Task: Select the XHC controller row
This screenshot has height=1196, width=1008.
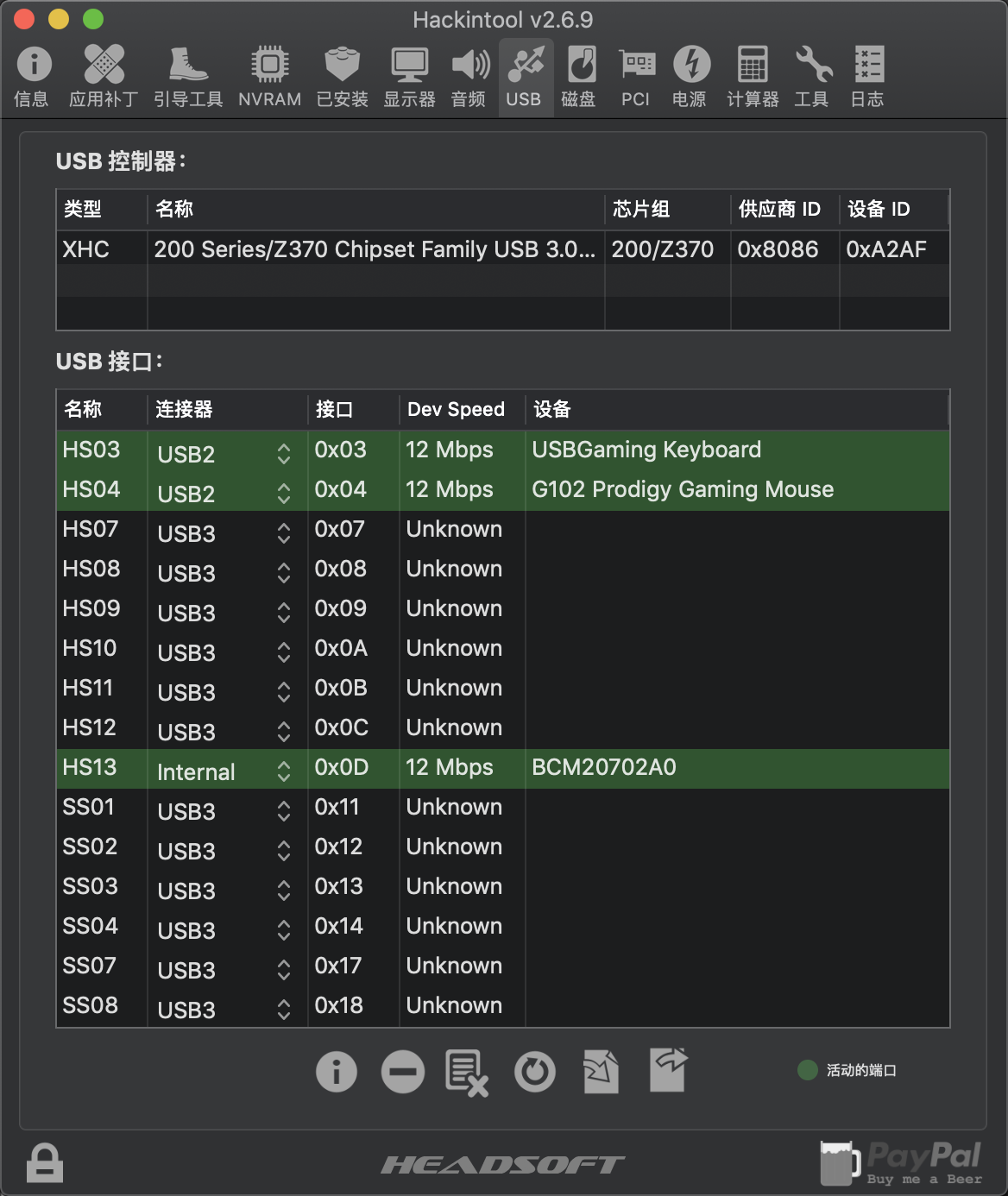Action: point(503,249)
